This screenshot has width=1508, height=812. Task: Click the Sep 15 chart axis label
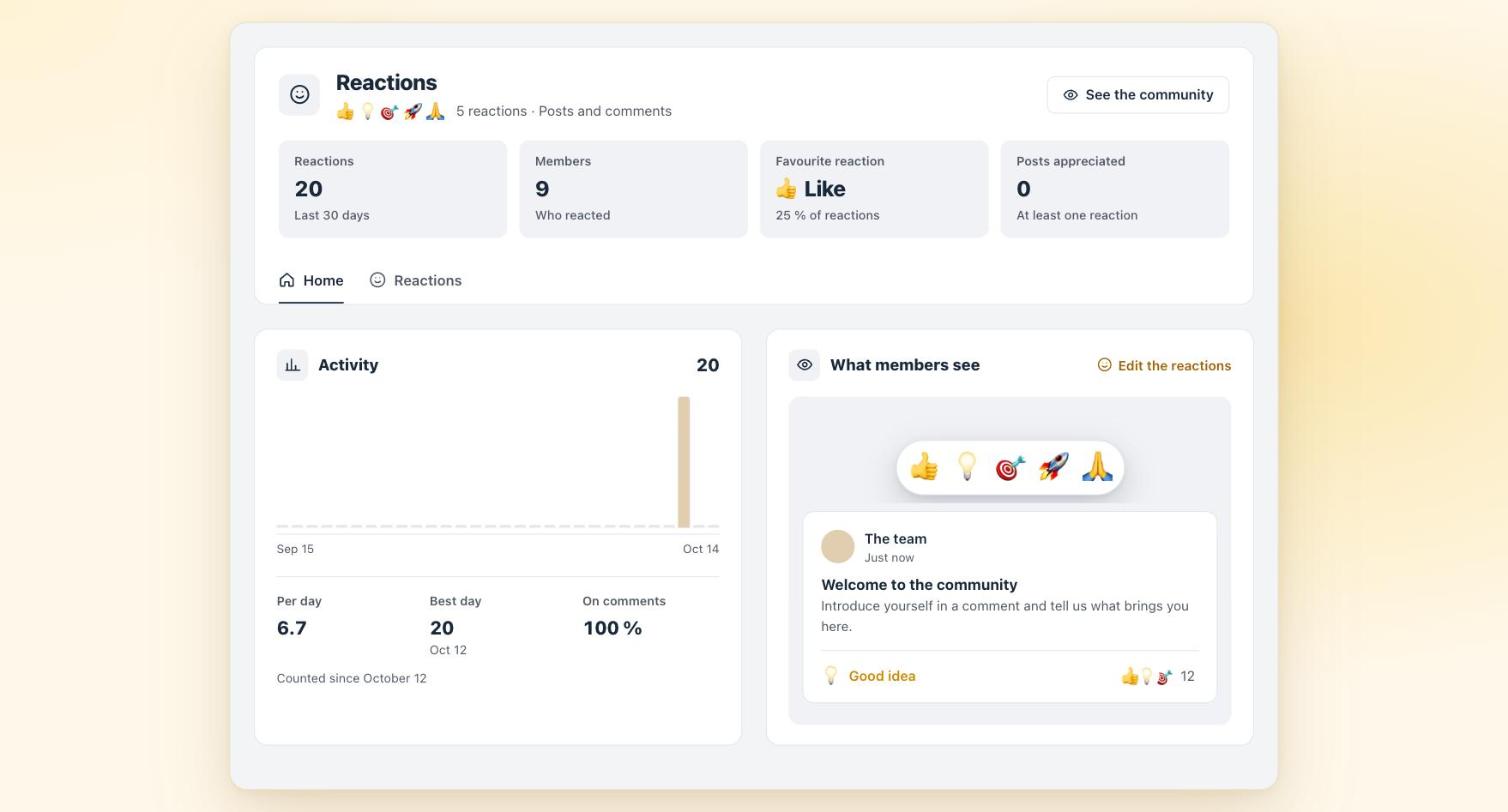click(x=295, y=549)
